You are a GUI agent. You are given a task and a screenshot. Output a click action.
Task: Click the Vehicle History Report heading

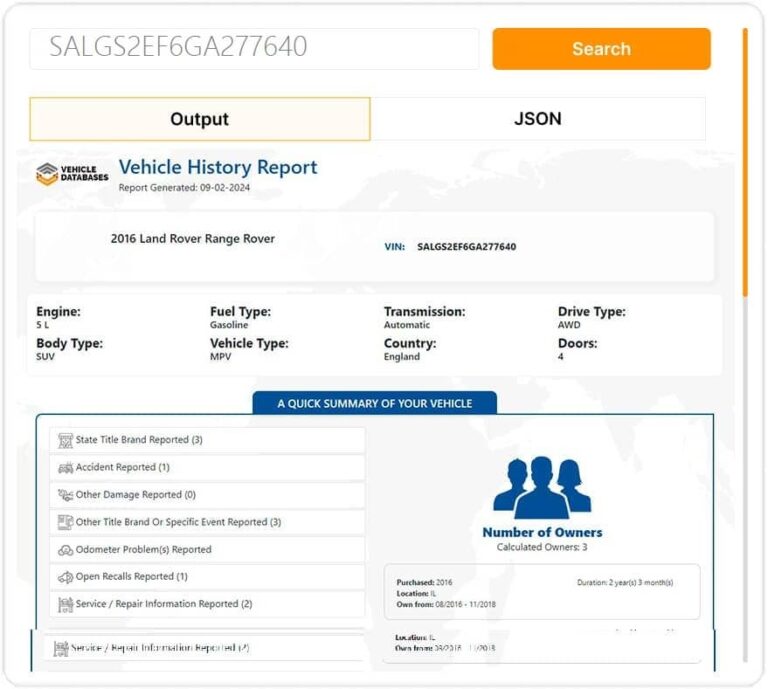point(218,167)
